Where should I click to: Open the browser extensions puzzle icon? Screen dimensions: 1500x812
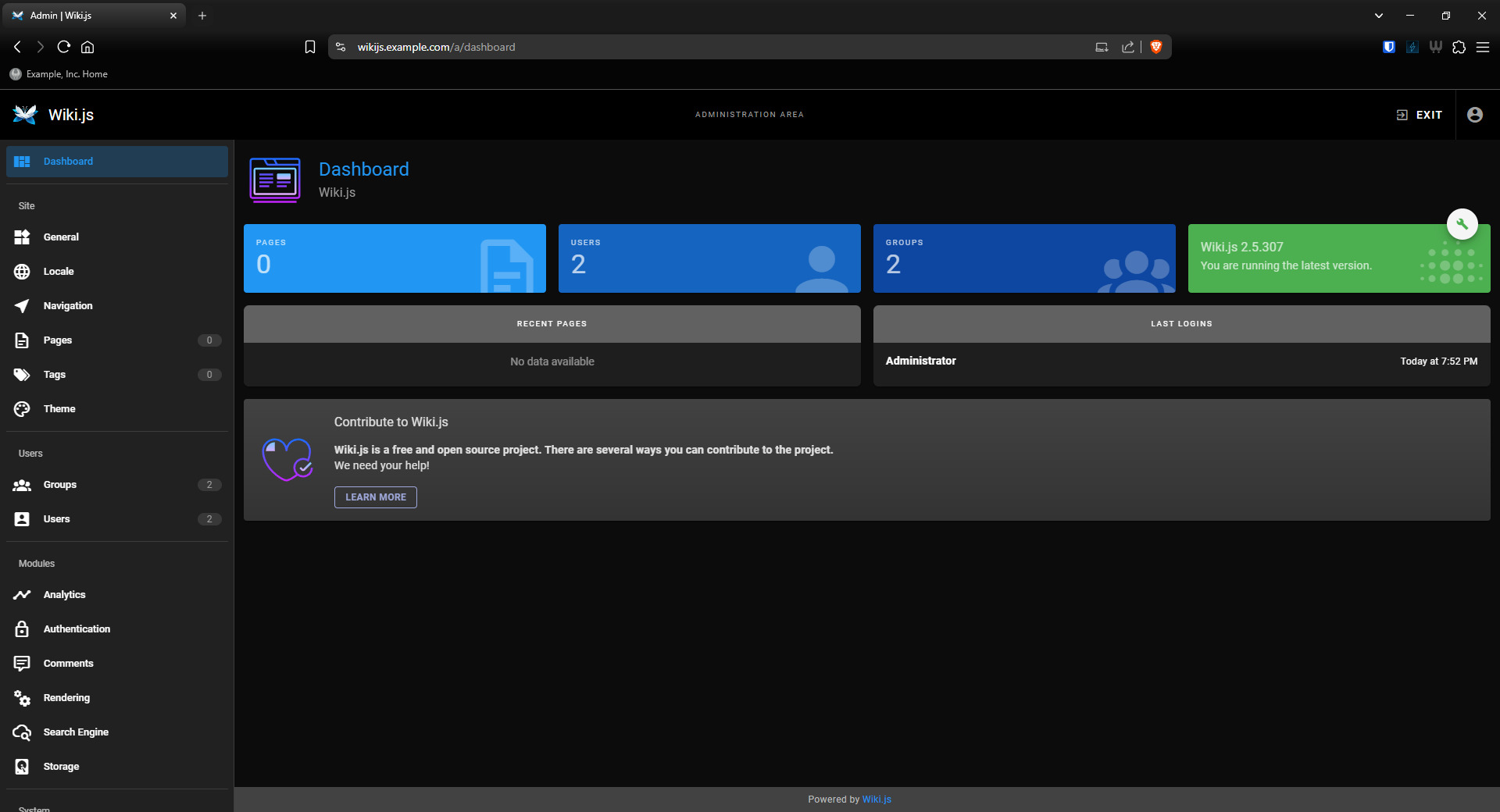click(1459, 47)
